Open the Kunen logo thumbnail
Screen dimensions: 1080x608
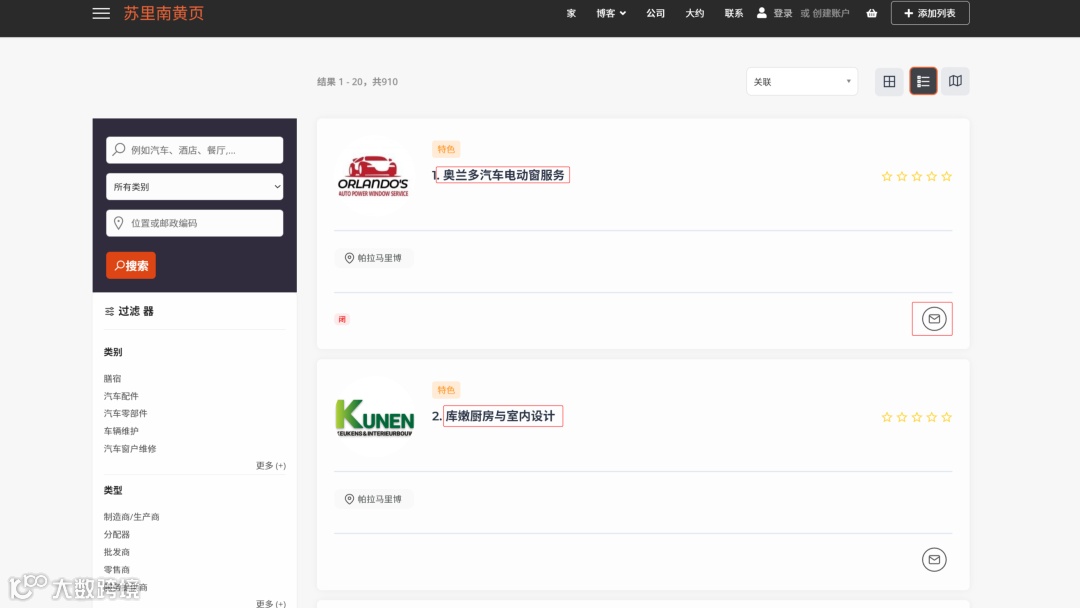pos(374,417)
